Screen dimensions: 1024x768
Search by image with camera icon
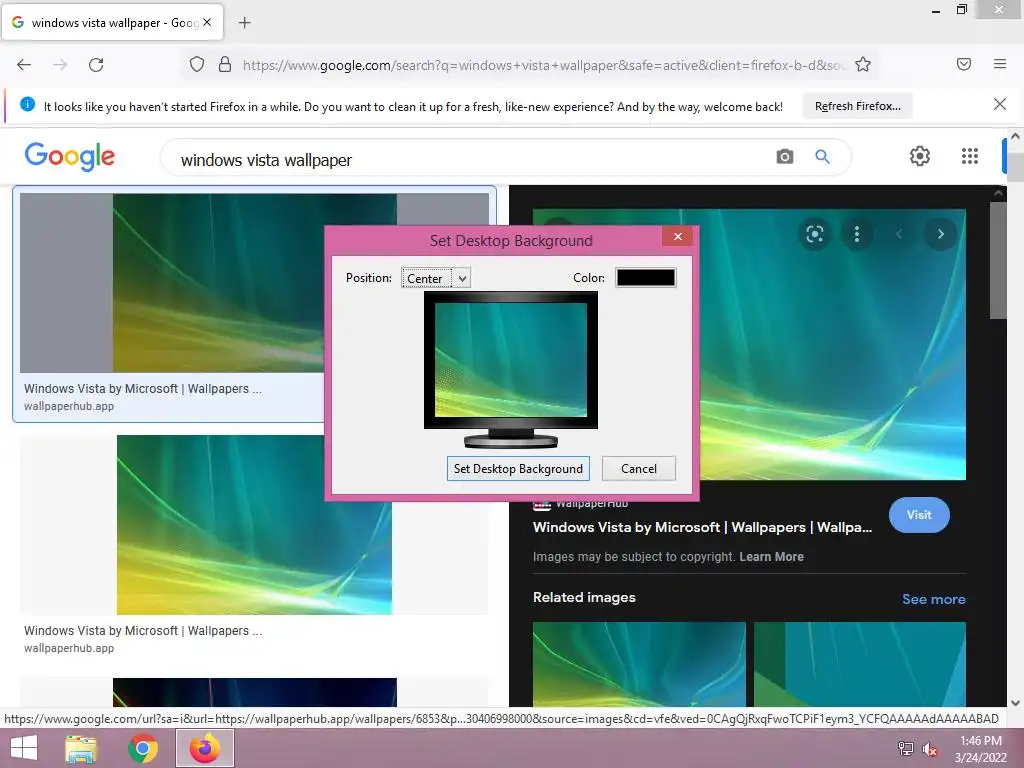point(785,157)
